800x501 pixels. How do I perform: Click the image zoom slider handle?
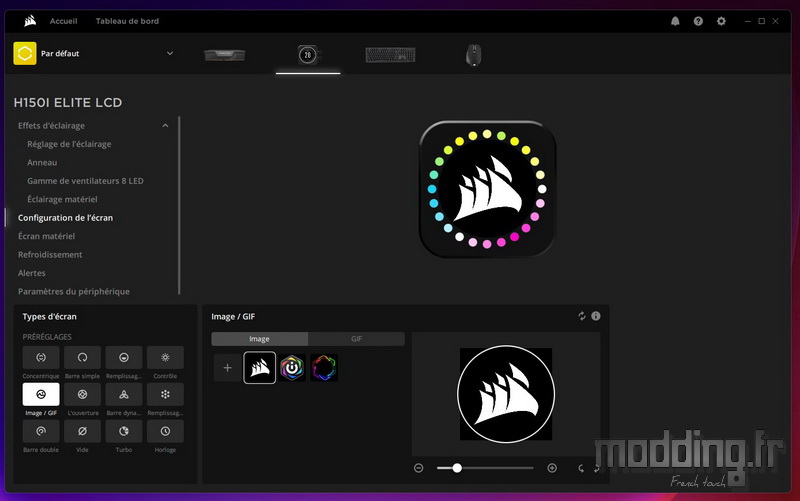pos(457,468)
